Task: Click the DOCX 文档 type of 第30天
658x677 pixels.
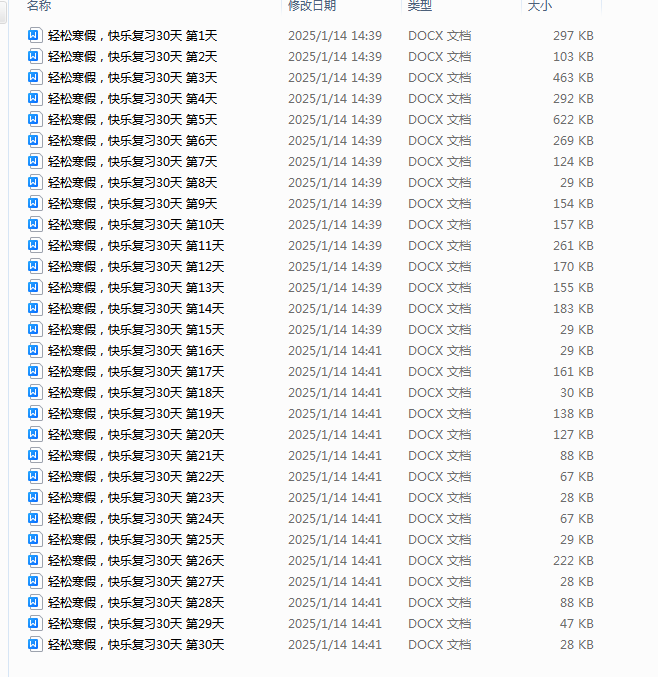Action: coord(440,645)
